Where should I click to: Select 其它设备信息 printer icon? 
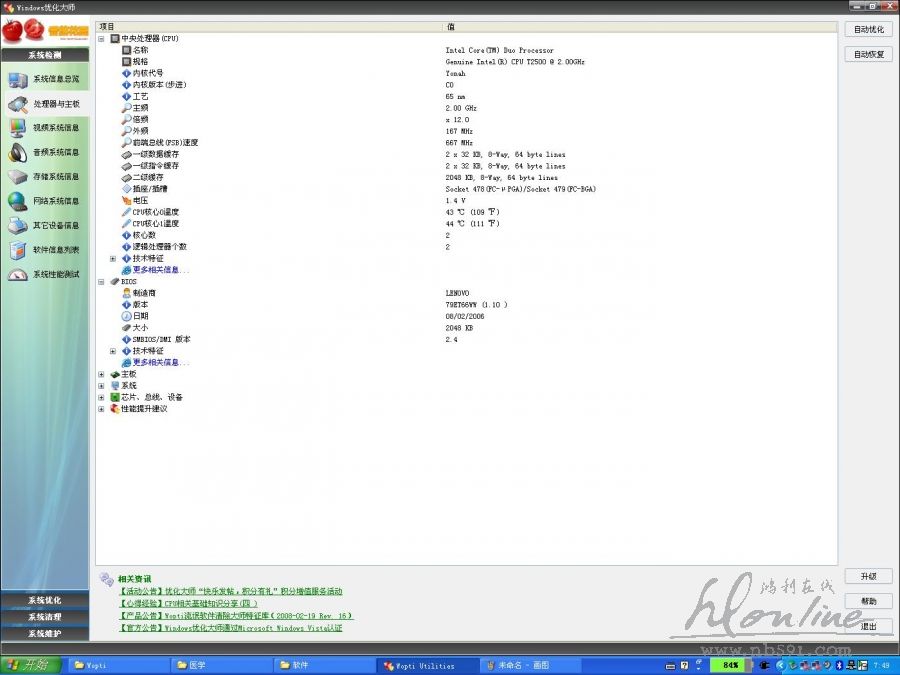(x=18, y=225)
